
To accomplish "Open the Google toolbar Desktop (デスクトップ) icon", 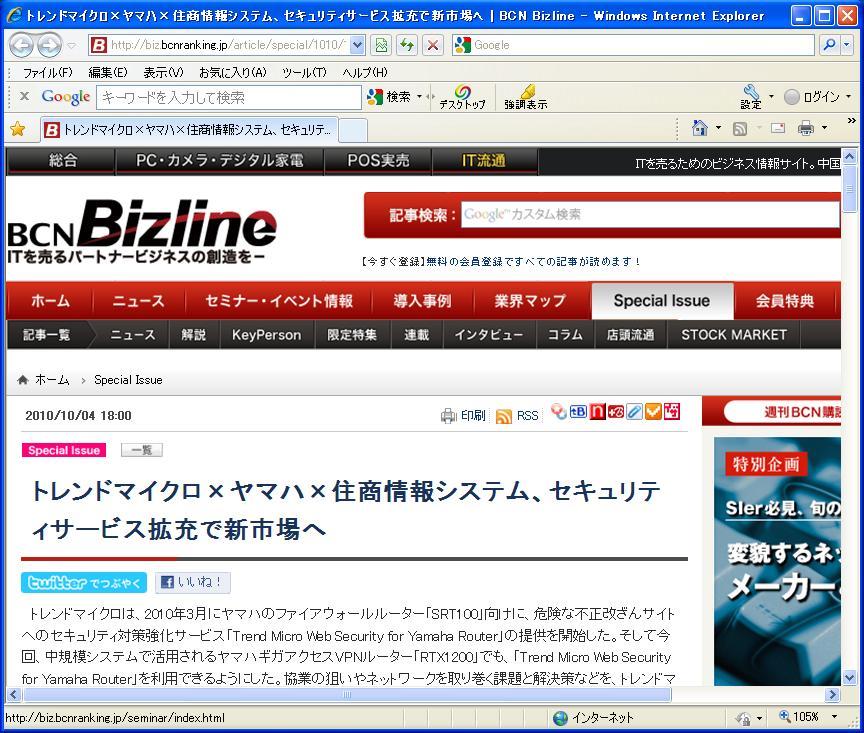I will tap(462, 97).
